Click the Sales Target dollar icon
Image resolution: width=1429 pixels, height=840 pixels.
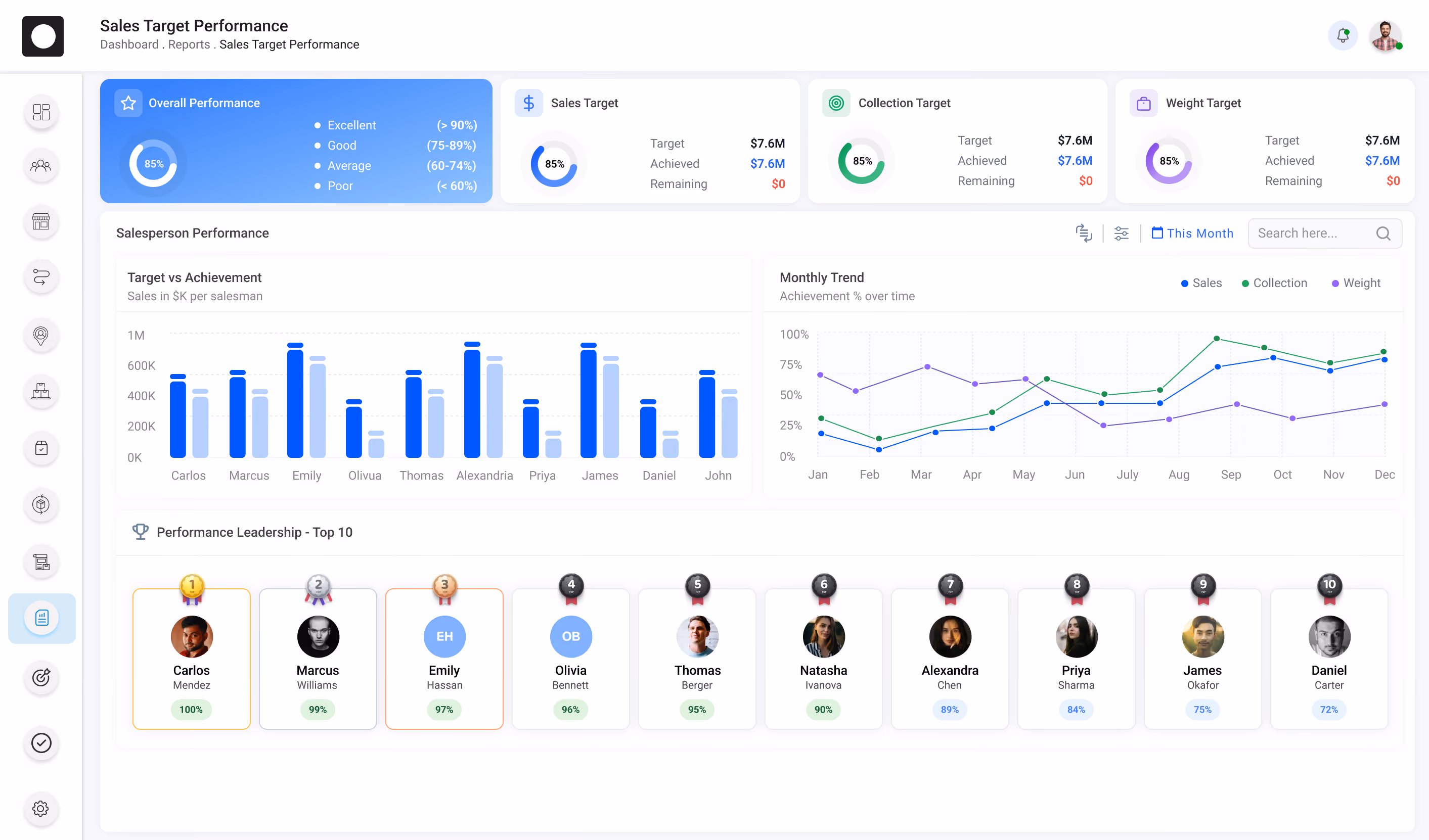click(x=528, y=103)
